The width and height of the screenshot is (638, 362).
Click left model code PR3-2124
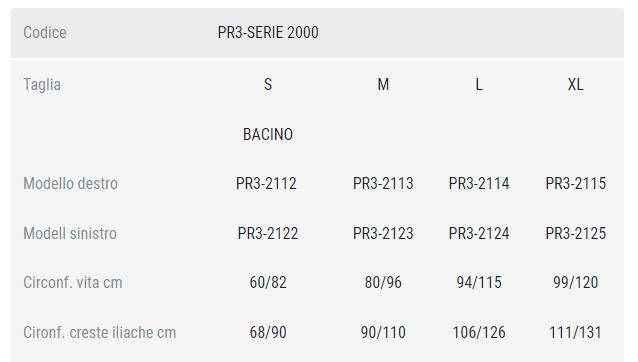pyautogui.click(x=479, y=233)
